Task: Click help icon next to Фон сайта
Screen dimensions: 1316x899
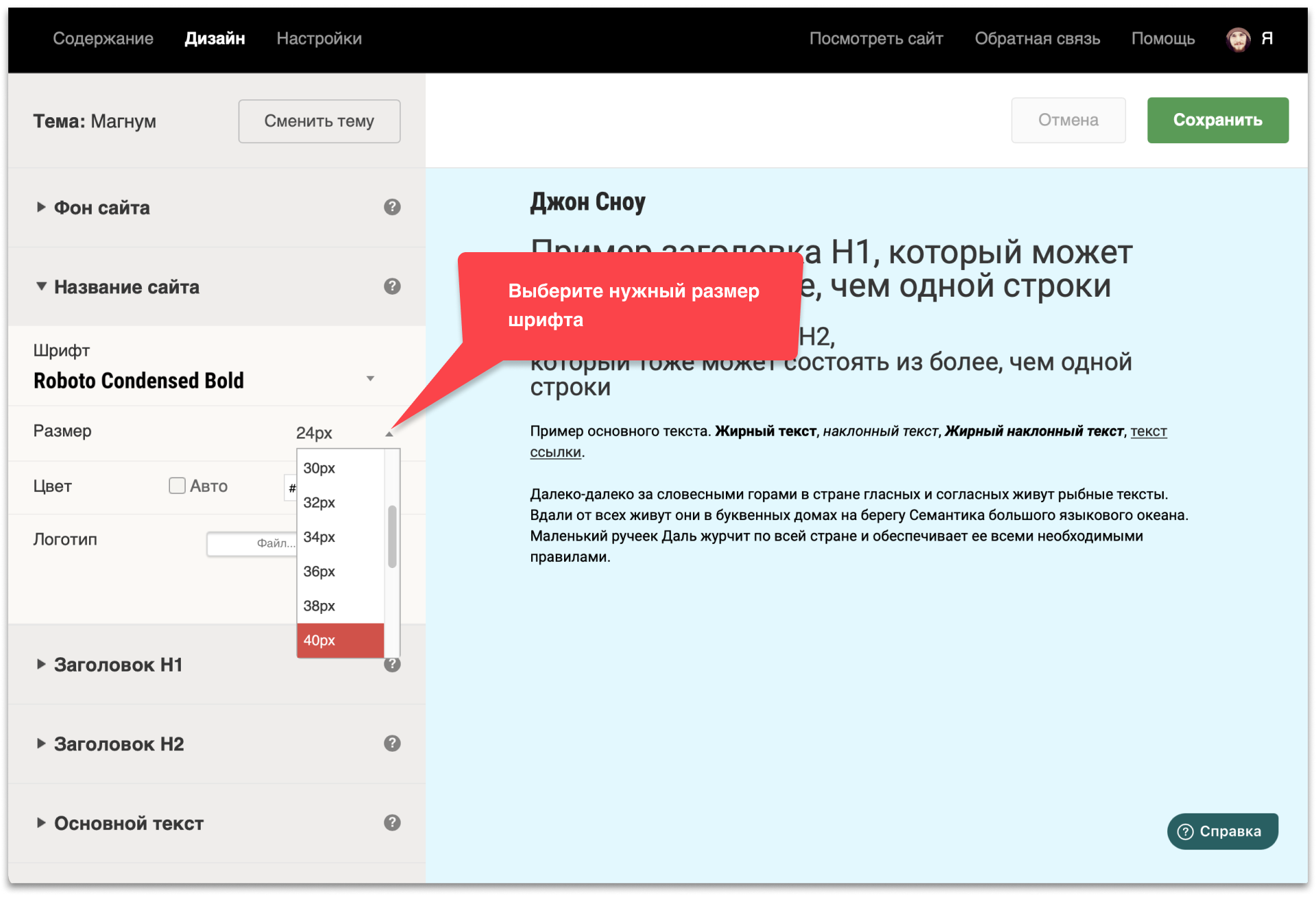Action: point(392,207)
